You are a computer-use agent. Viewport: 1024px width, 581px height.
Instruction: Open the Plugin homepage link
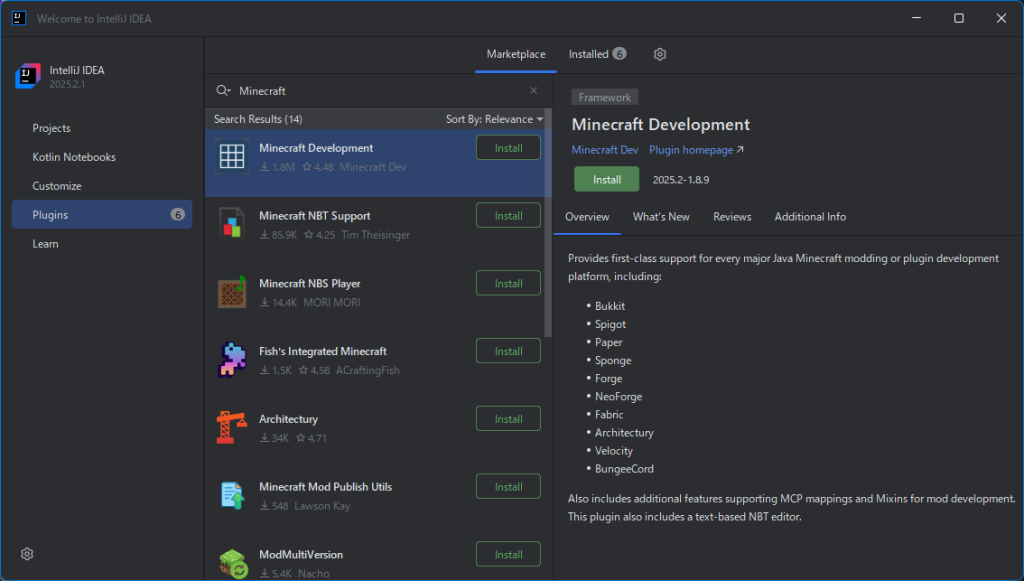point(696,150)
